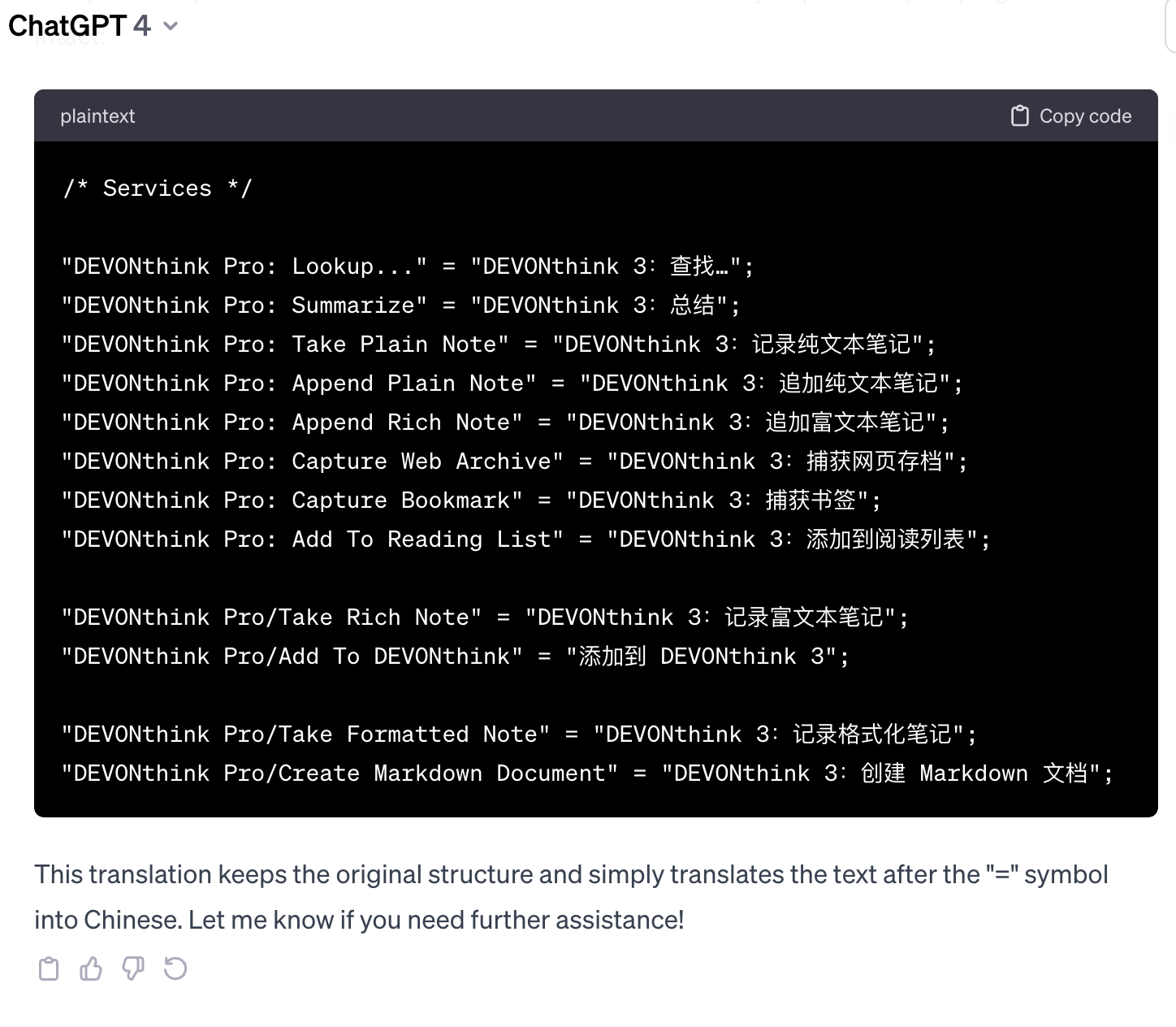Select the '/* Services */' comment line
Viewport: 1176px width, 1027px height.
click(159, 188)
